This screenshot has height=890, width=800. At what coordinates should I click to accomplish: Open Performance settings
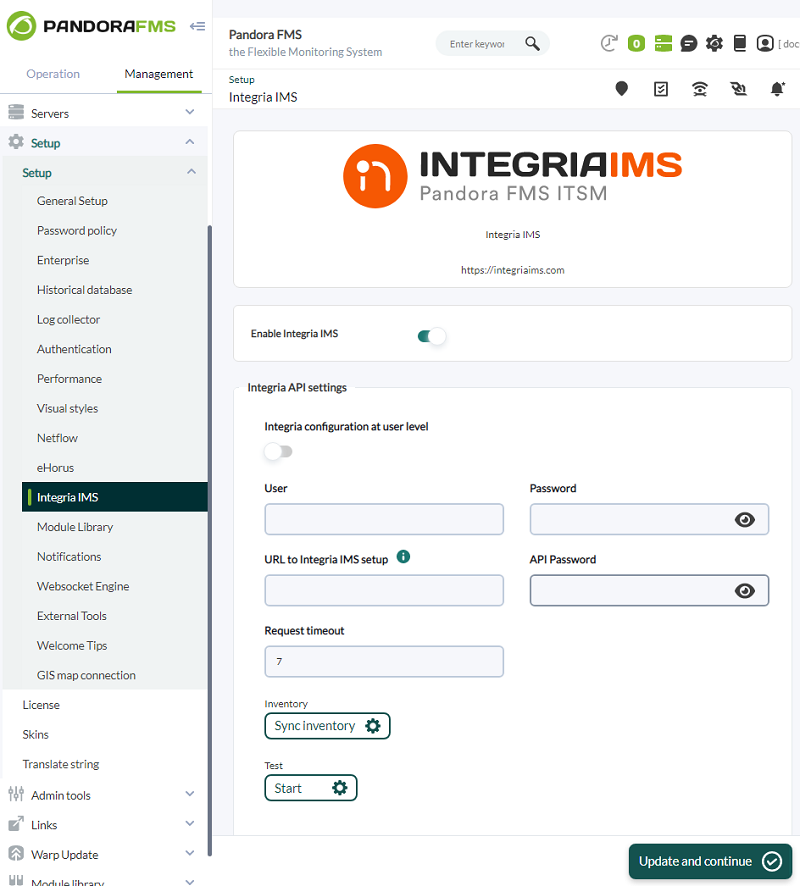pyautogui.click(x=69, y=379)
